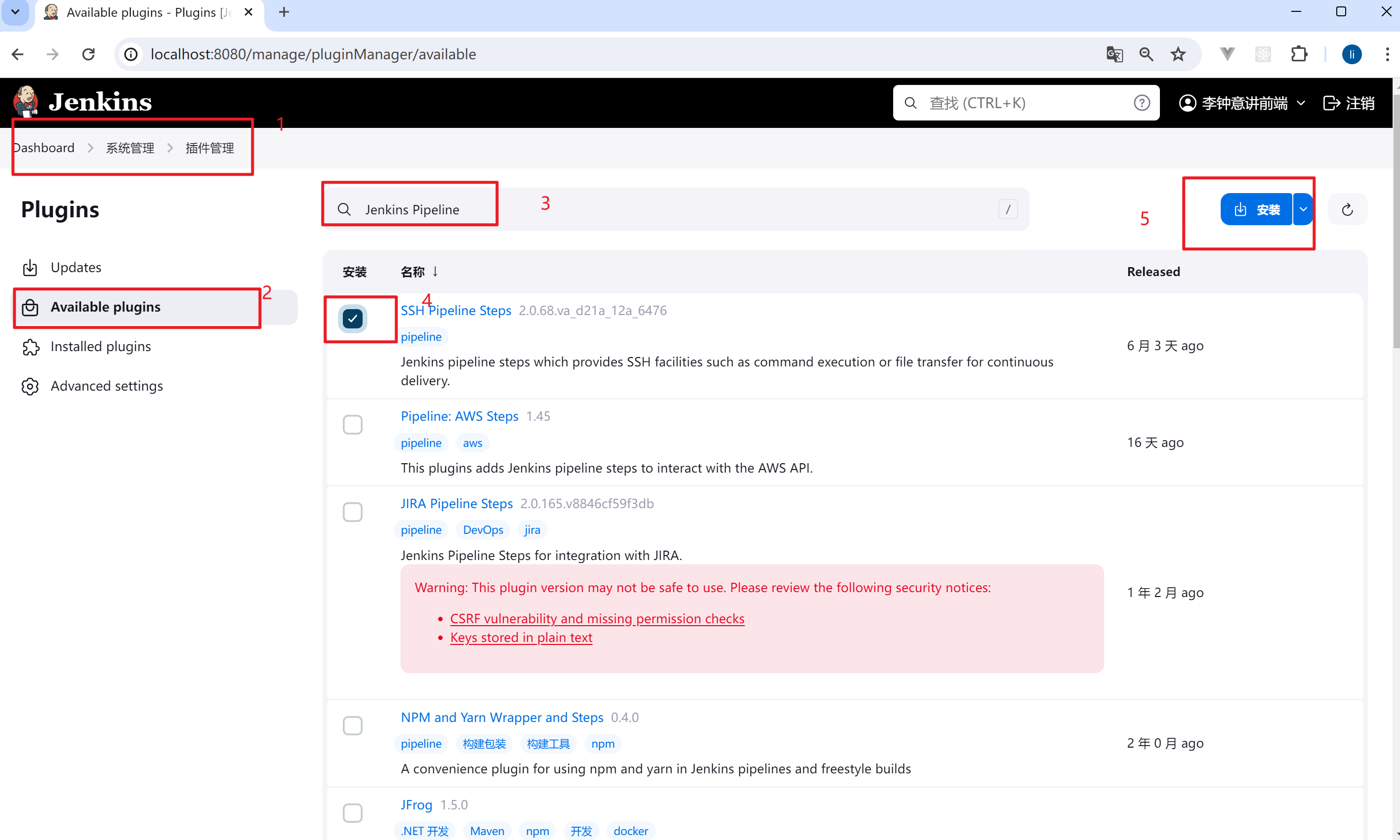
Task: Click Maven tag on JFrog plugin
Action: click(x=487, y=831)
